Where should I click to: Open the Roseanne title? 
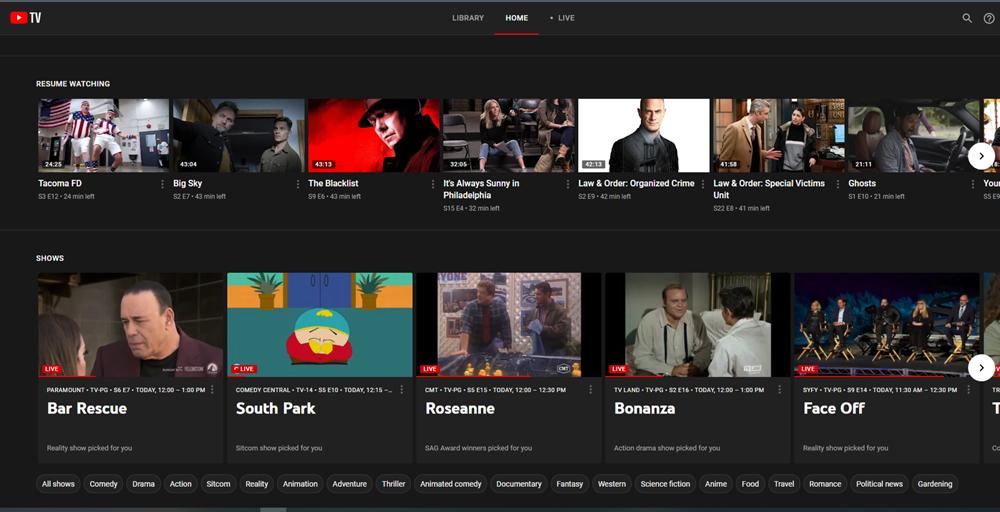click(x=460, y=409)
